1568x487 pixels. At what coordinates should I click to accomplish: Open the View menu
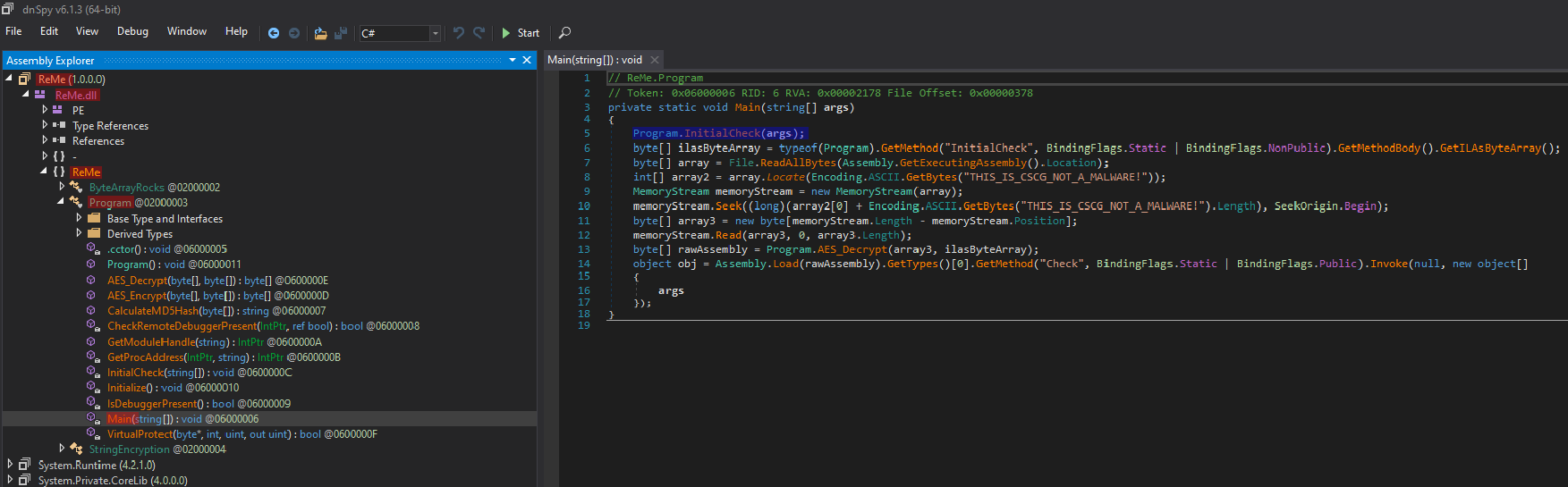tap(87, 31)
